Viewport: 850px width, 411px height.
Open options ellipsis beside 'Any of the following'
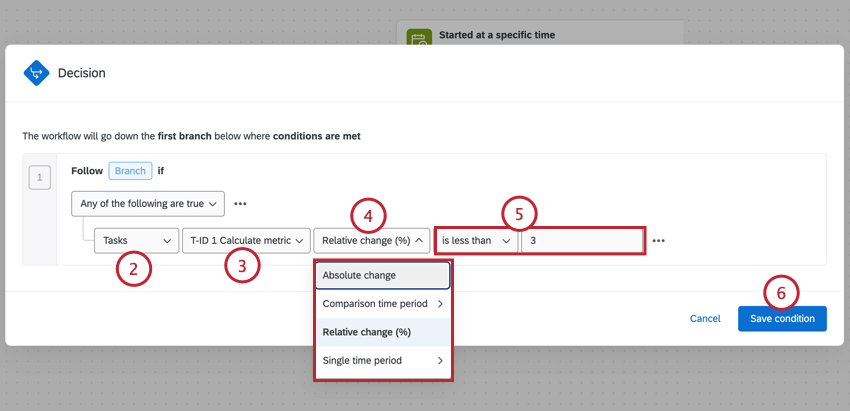tap(240, 203)
